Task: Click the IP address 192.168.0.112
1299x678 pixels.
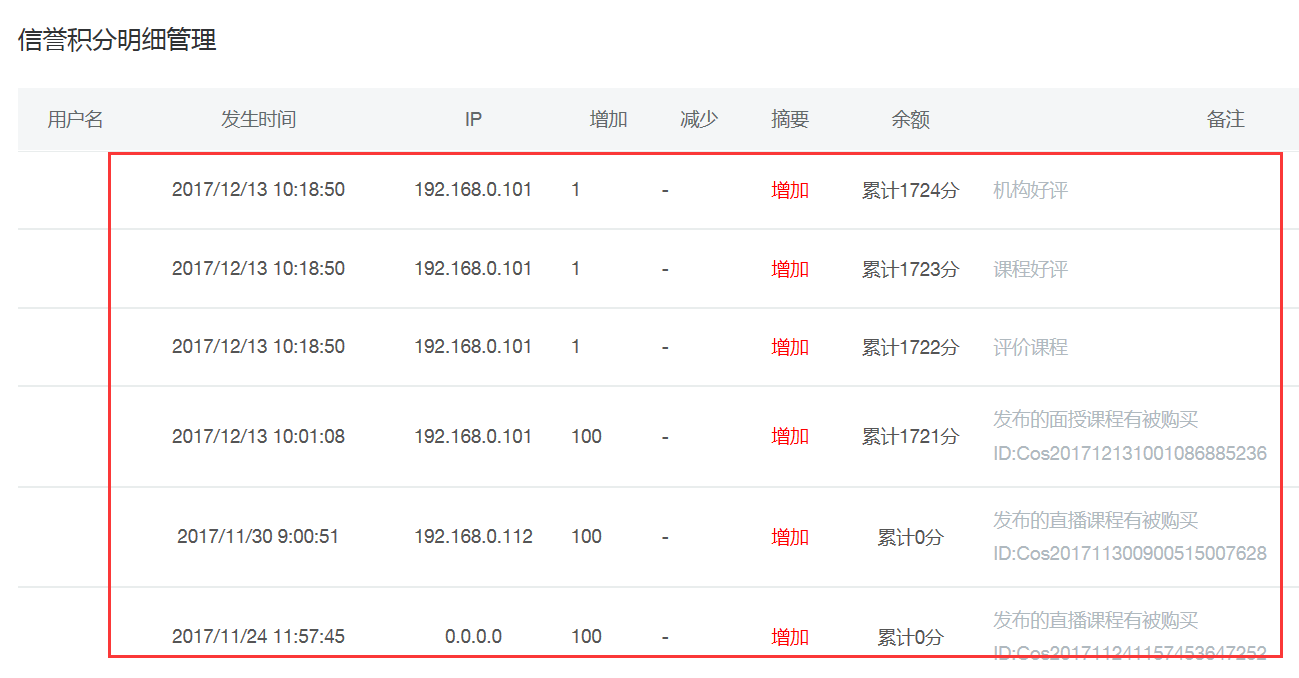Action: (x=473, y=537)
